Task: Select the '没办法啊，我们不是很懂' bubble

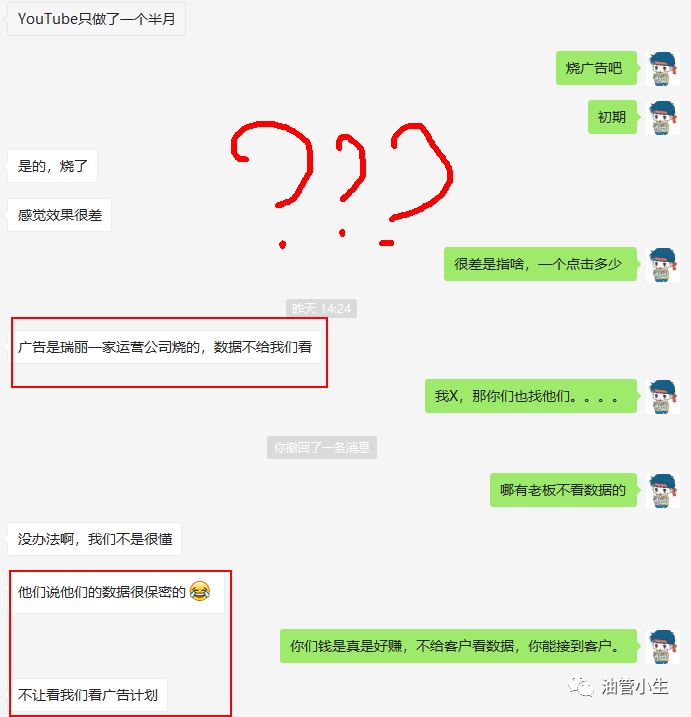Action: tap(95, 539)
